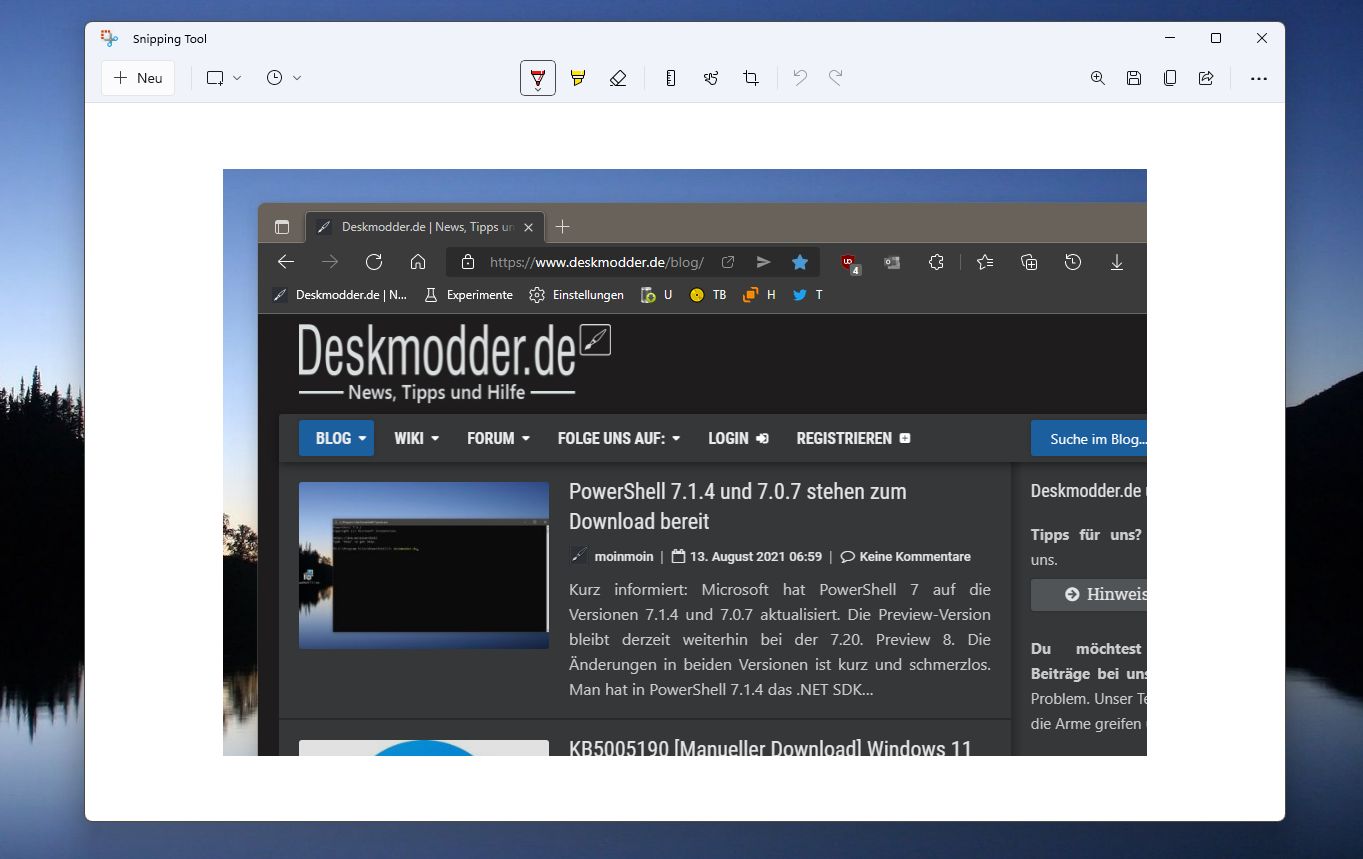Select the yellow Highlighter tool
Image resolution: width=1363 pixels, height=859 pixels.
pyautogui.click(x=578, y=78)
